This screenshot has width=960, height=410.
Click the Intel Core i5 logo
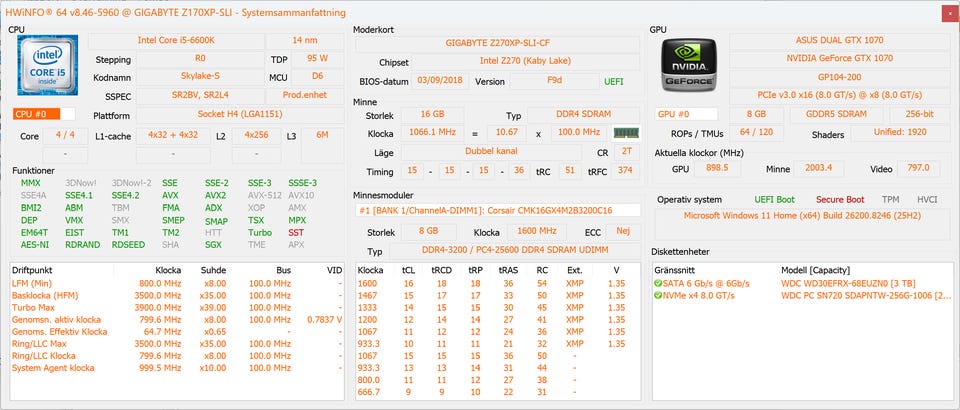click(x=47, y=65)
